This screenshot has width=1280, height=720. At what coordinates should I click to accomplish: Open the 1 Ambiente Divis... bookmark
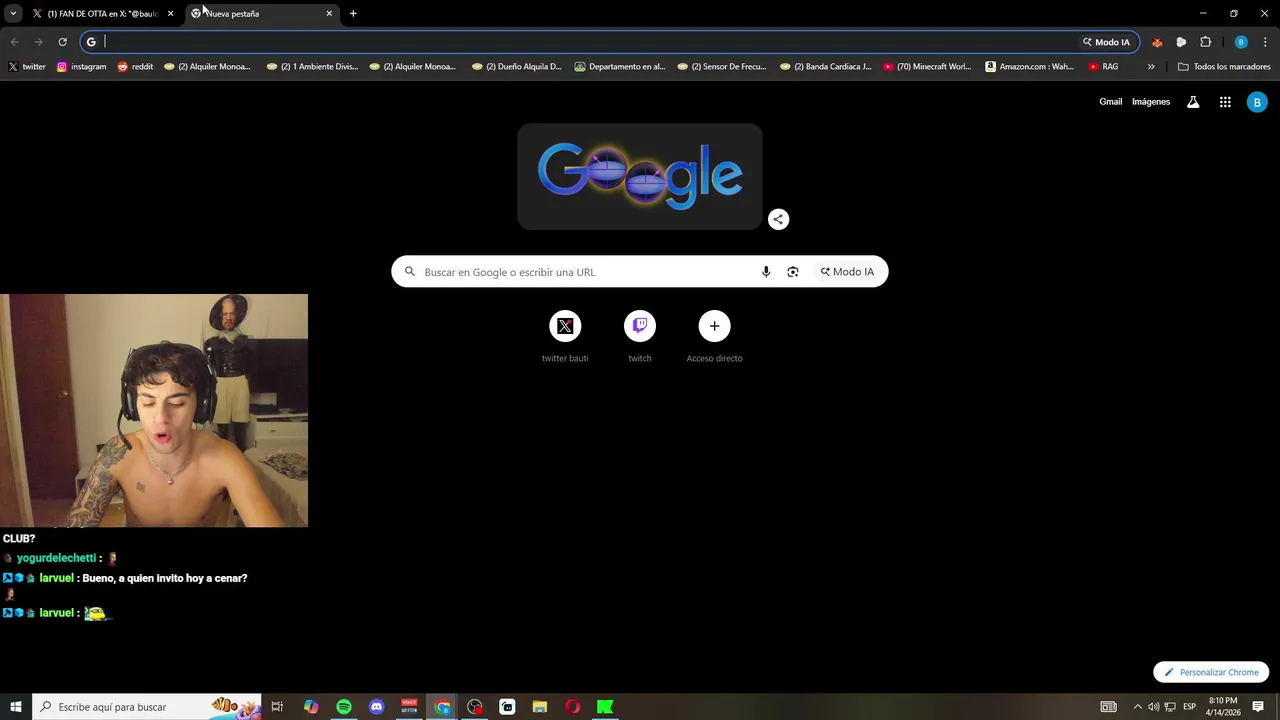click(312, 67)
